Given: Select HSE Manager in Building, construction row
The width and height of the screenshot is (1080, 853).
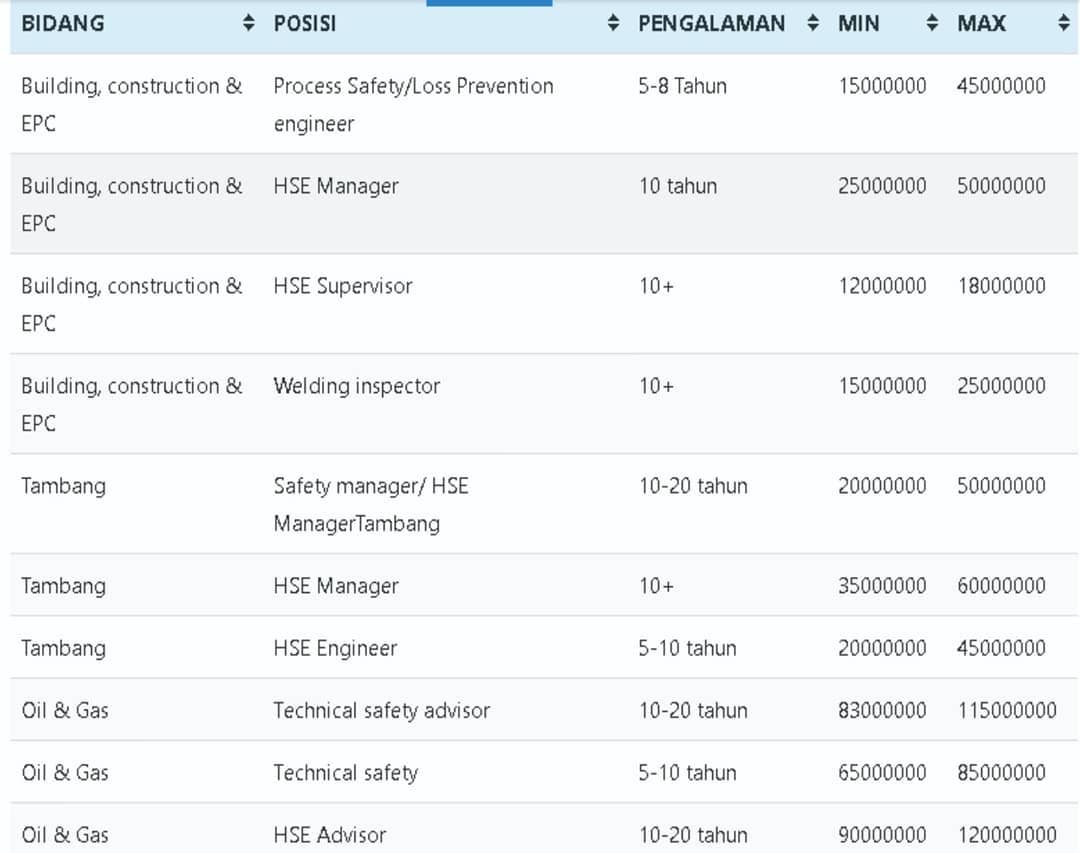Looking at the screenshot, I should click(x=336, y=186).
